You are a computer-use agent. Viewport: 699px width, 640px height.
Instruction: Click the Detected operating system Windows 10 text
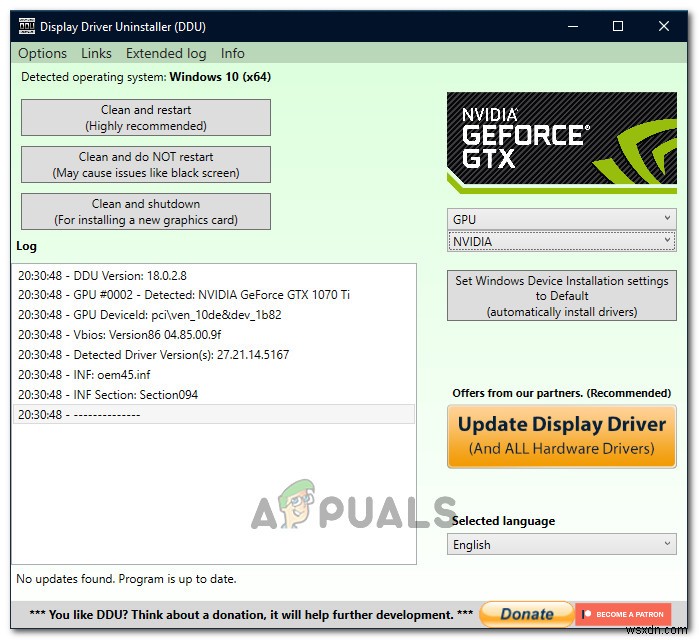[146, 77]
